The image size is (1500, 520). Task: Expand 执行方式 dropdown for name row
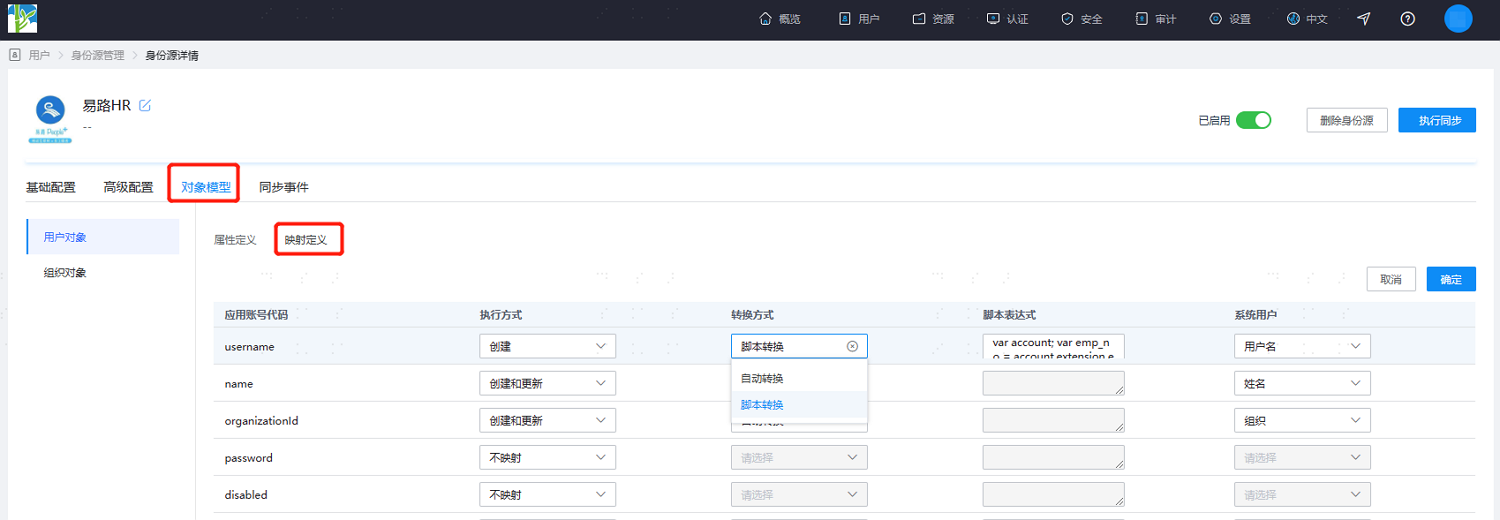[547, 383]
